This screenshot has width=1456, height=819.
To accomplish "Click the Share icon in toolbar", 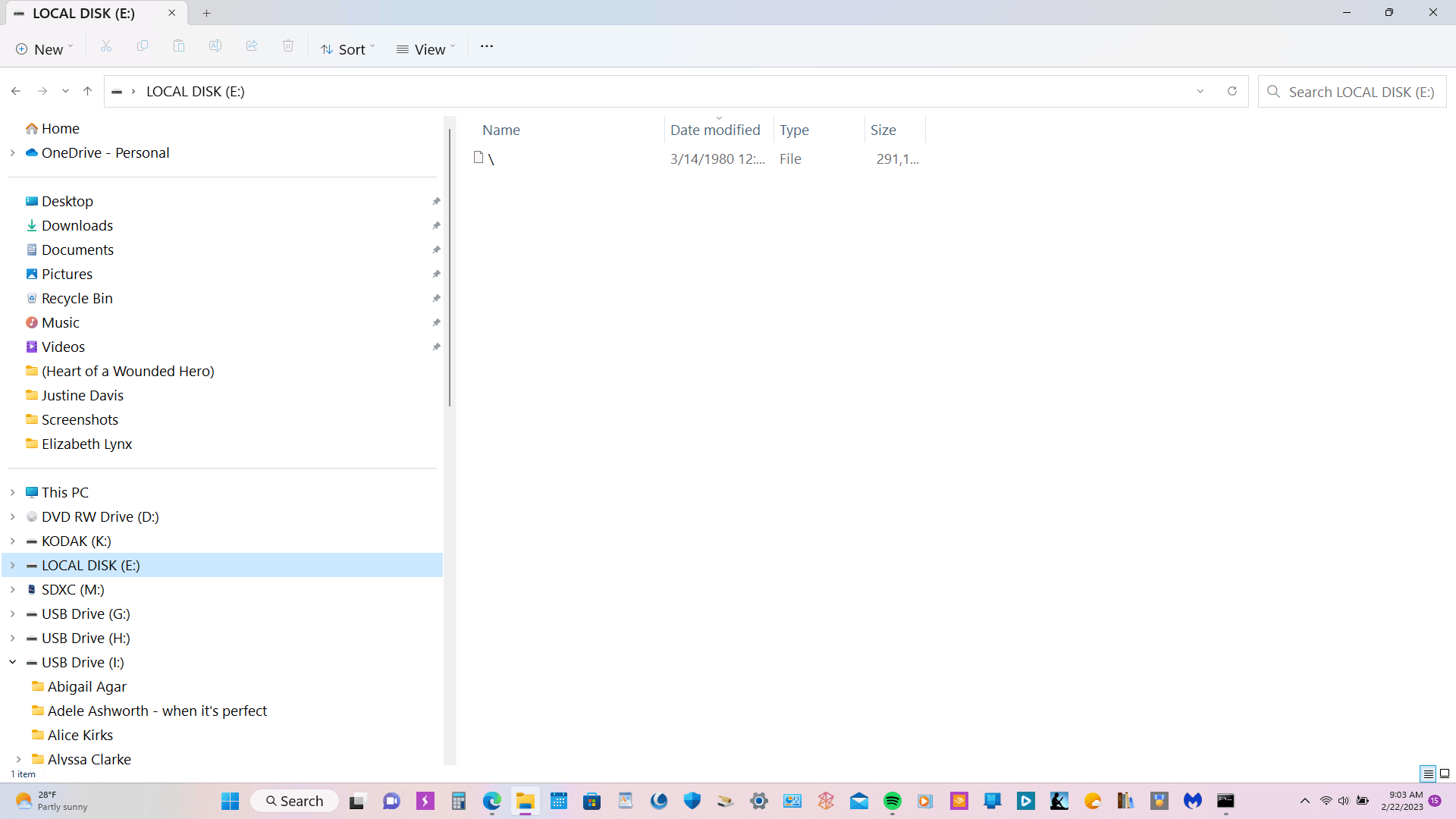I will pos(252,47).
